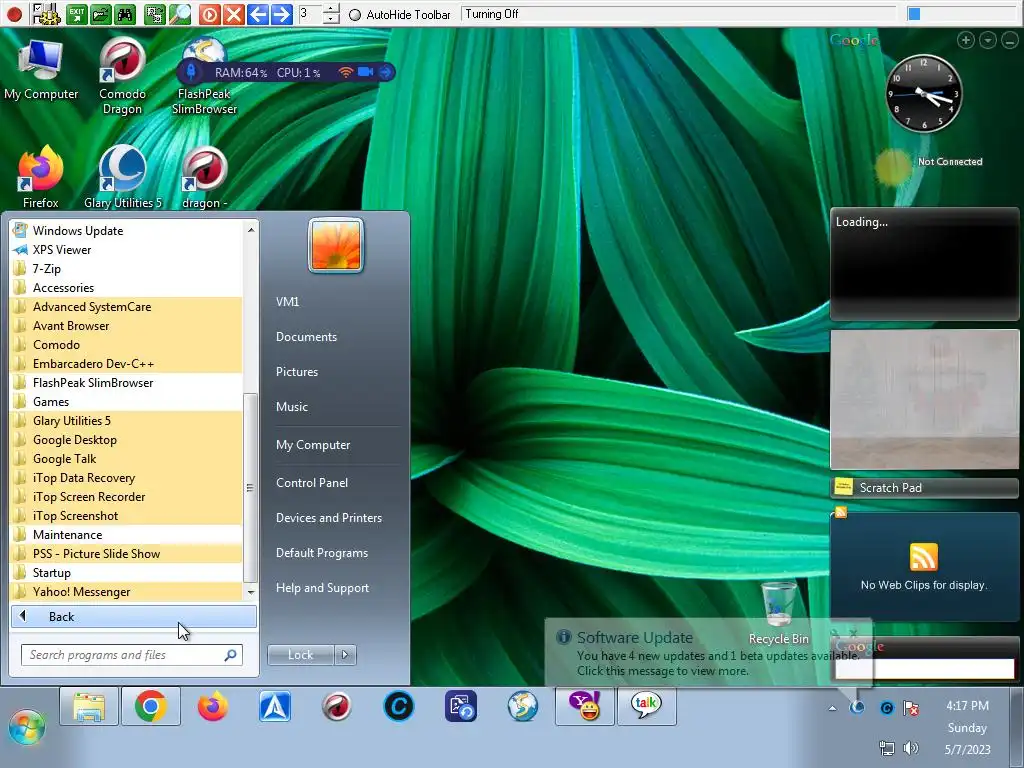Click the number field showing 3
Image resolution: width=1024 pixels, height=768 pixels.
click(310, 14)
